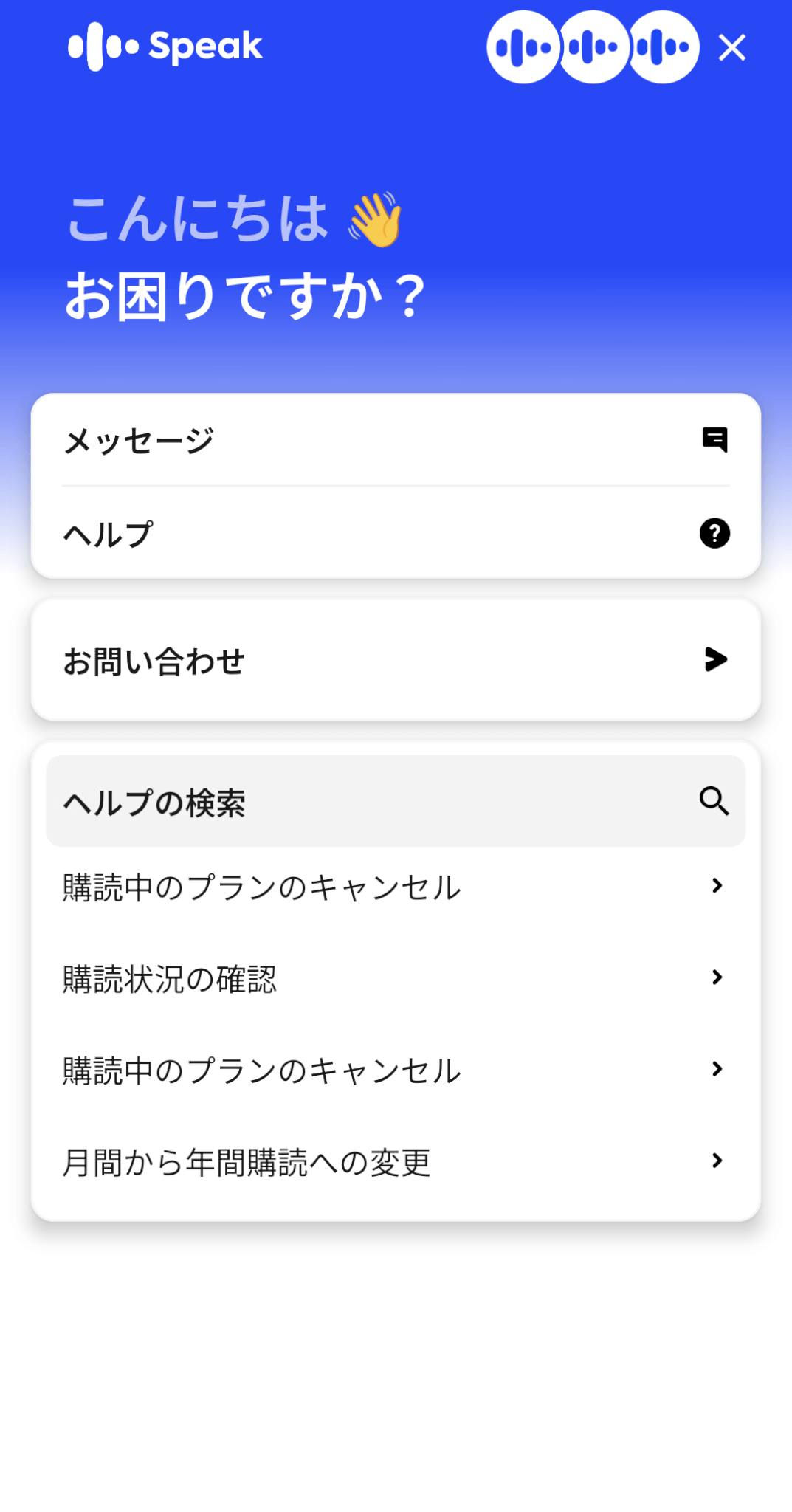Screen dimensions: 792x1512
Task: Expand chevron beside 購読状況の確認
Action: (x=717, y=977)
